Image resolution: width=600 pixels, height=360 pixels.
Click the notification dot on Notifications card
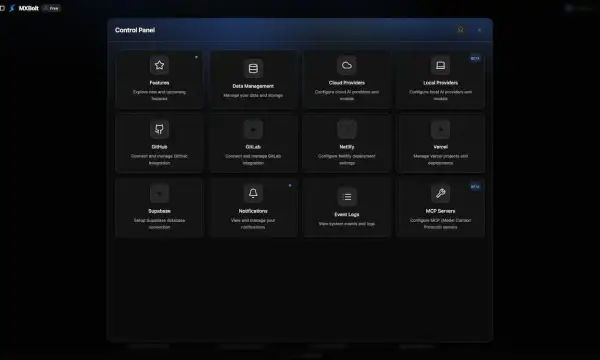click(x=290, y=185)
